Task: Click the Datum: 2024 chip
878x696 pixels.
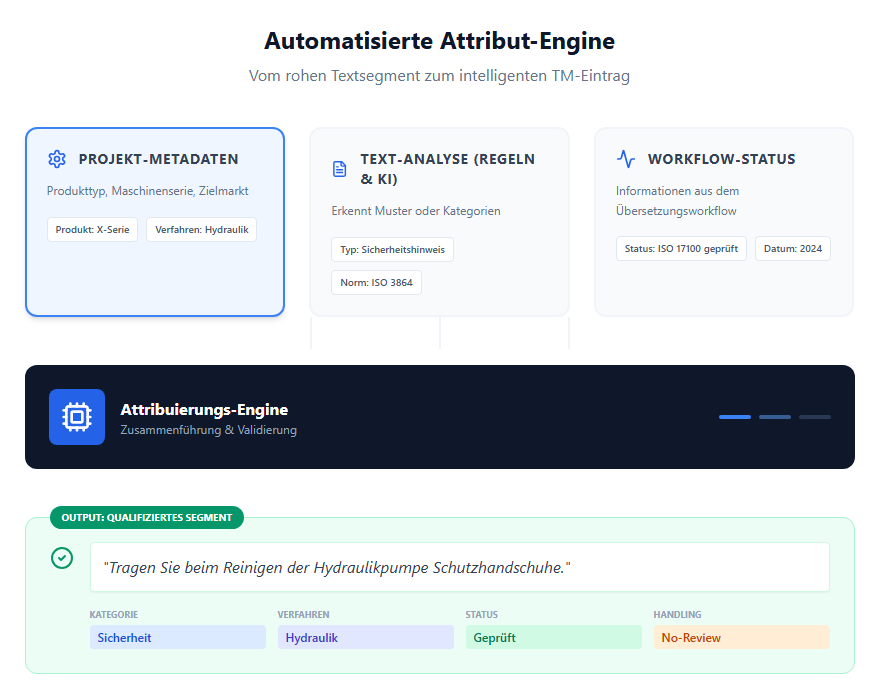Action: point(793,248)
